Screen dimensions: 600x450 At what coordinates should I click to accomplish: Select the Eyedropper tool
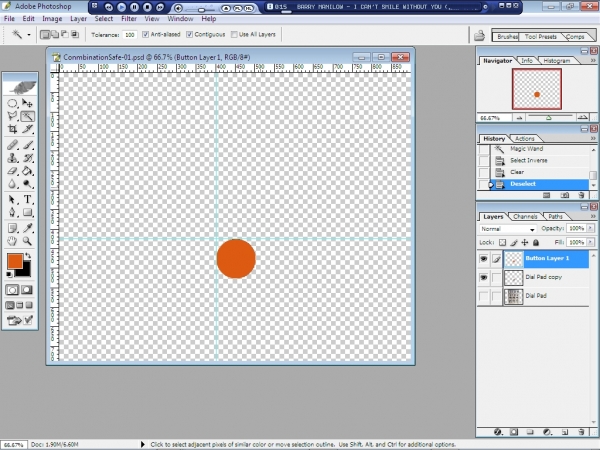pos(27,228)
